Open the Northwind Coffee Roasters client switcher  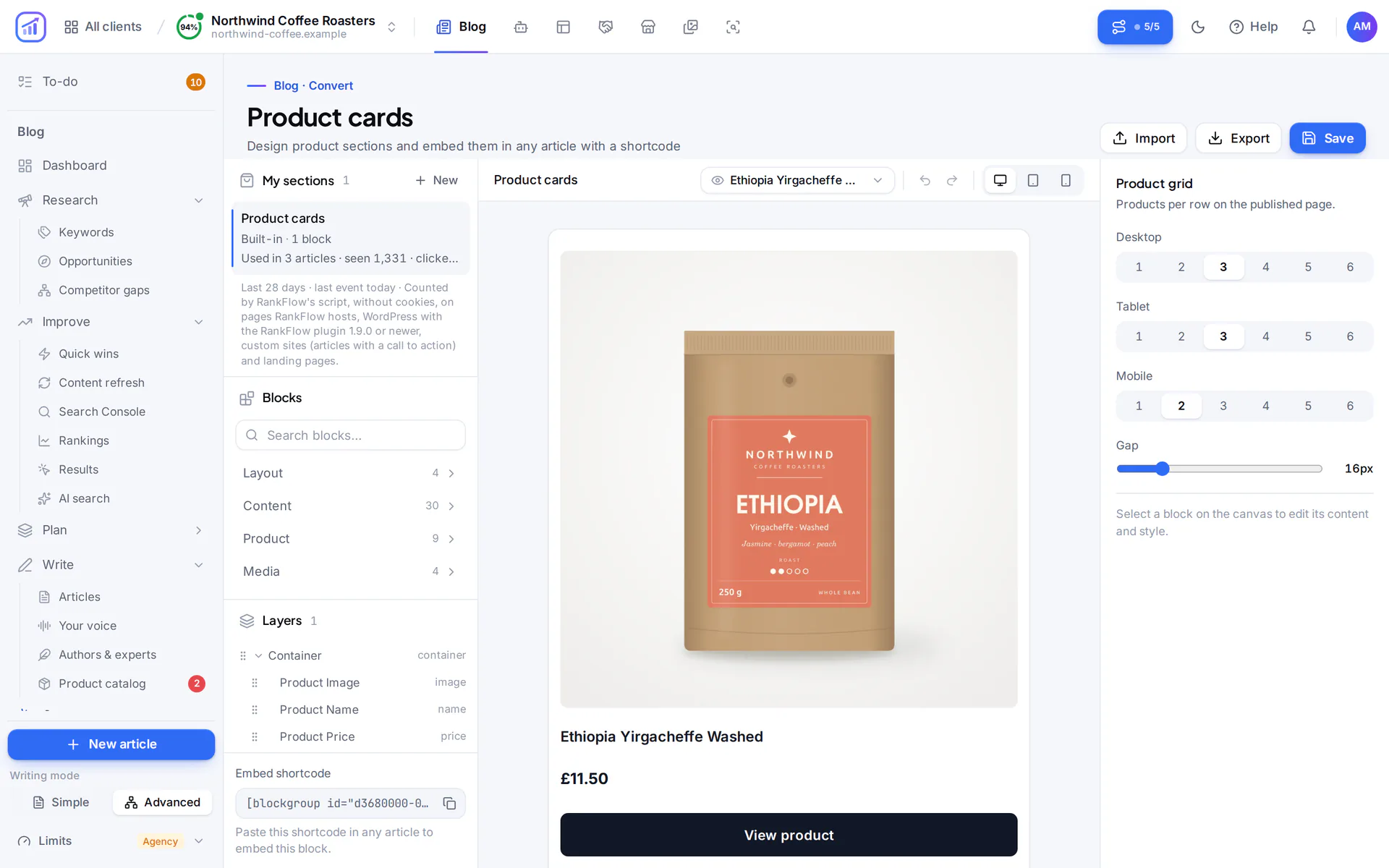287,27
